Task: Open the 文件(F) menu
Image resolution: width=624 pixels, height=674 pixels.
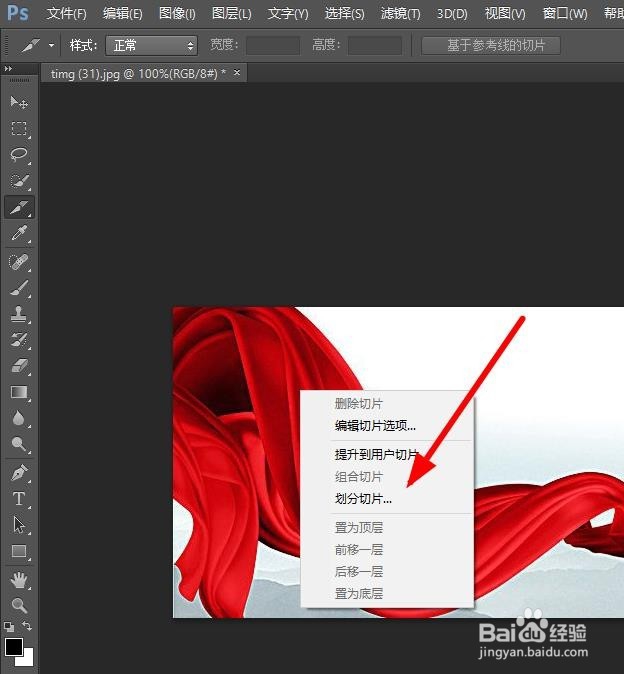Action: pos(67,14)
